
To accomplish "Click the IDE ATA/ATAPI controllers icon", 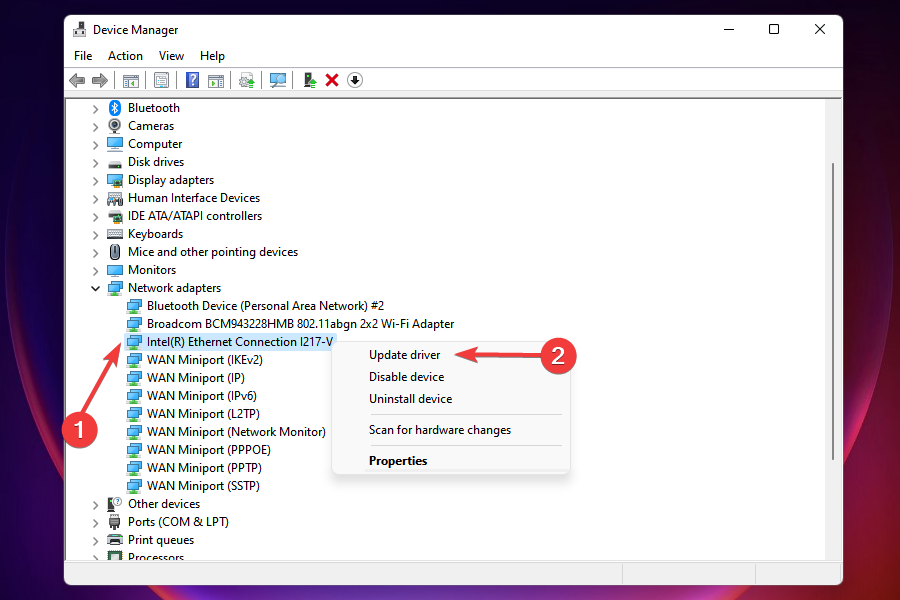I will click(115, 216).
